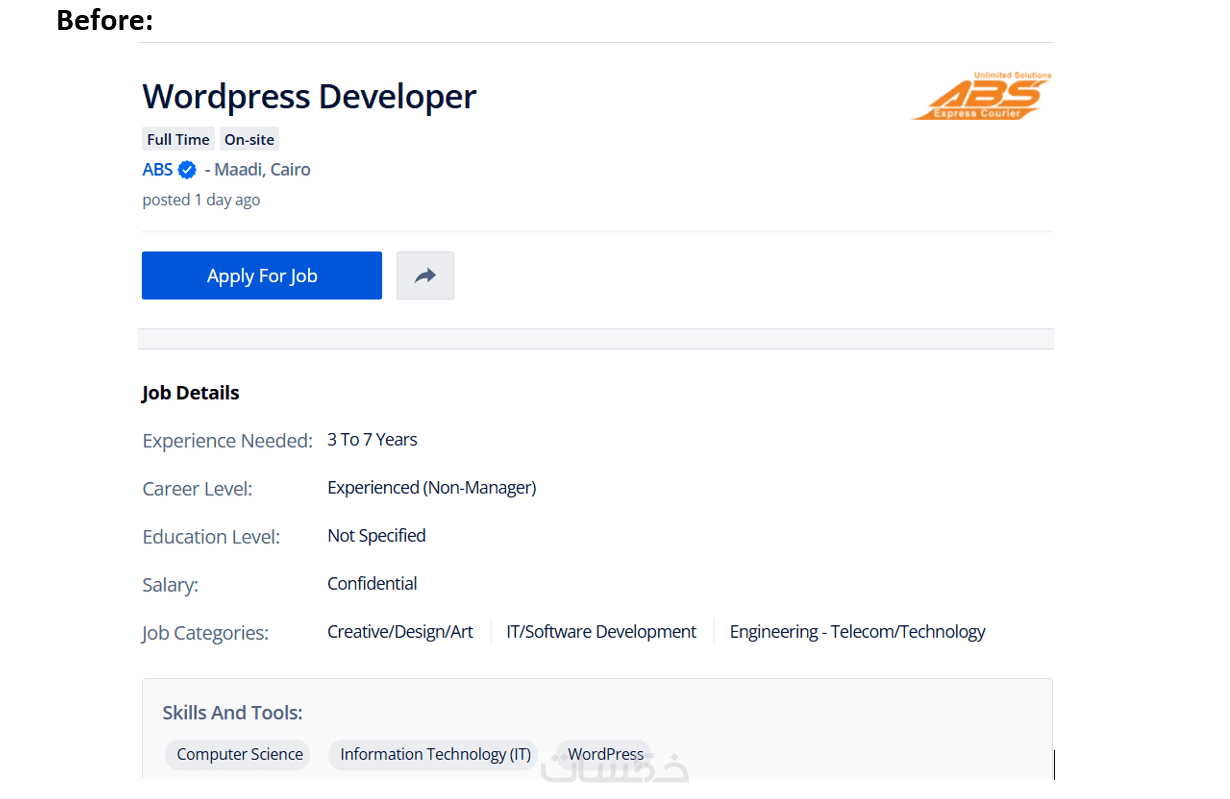This screenshot has width=1230, height=799.
Task: Open the ABS Express Courier logo
Action: click(982, 96)
